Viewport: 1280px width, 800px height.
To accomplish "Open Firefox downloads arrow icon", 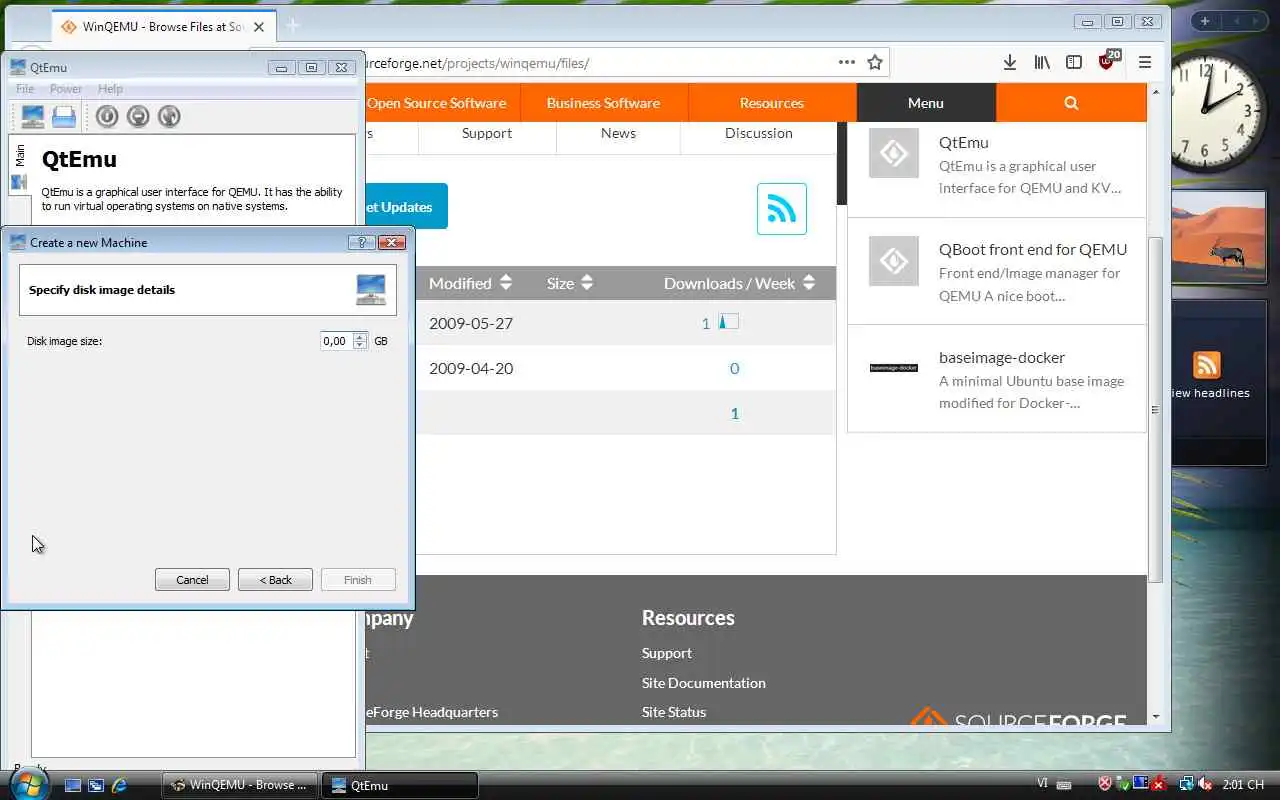I will coord(1010,62).
